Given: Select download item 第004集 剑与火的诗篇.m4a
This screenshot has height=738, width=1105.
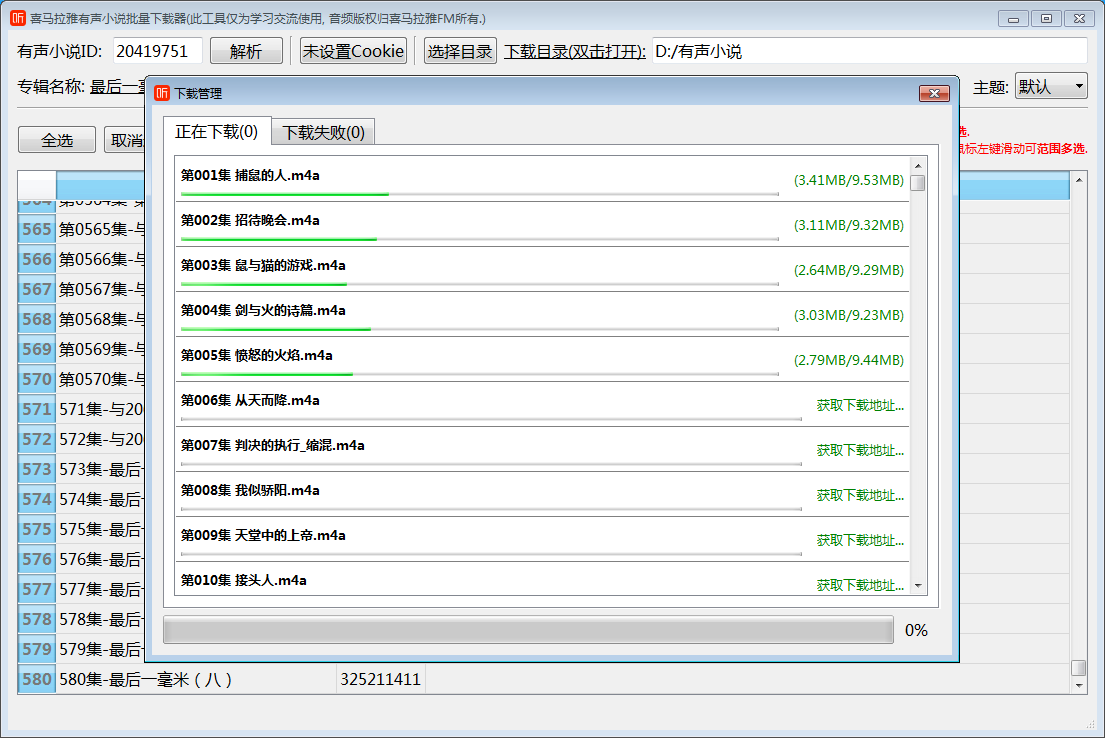Looking at the screenshot, I should tap(542, 314).
